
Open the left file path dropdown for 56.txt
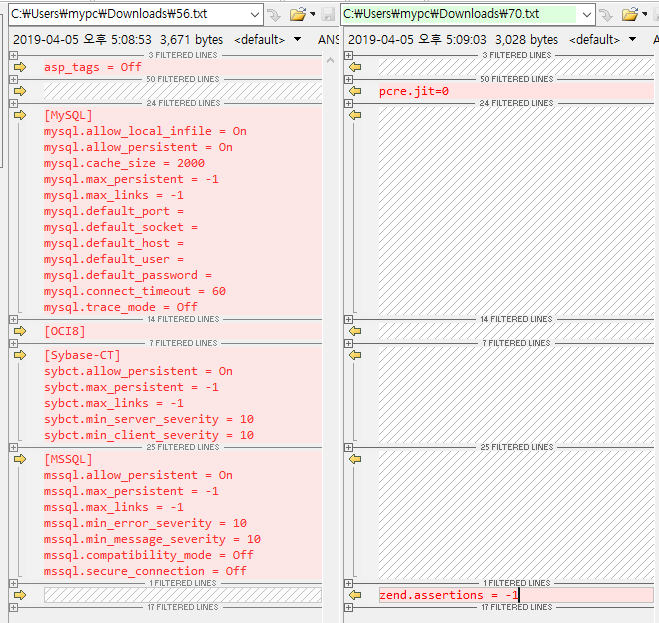click(x=254, y=15)
